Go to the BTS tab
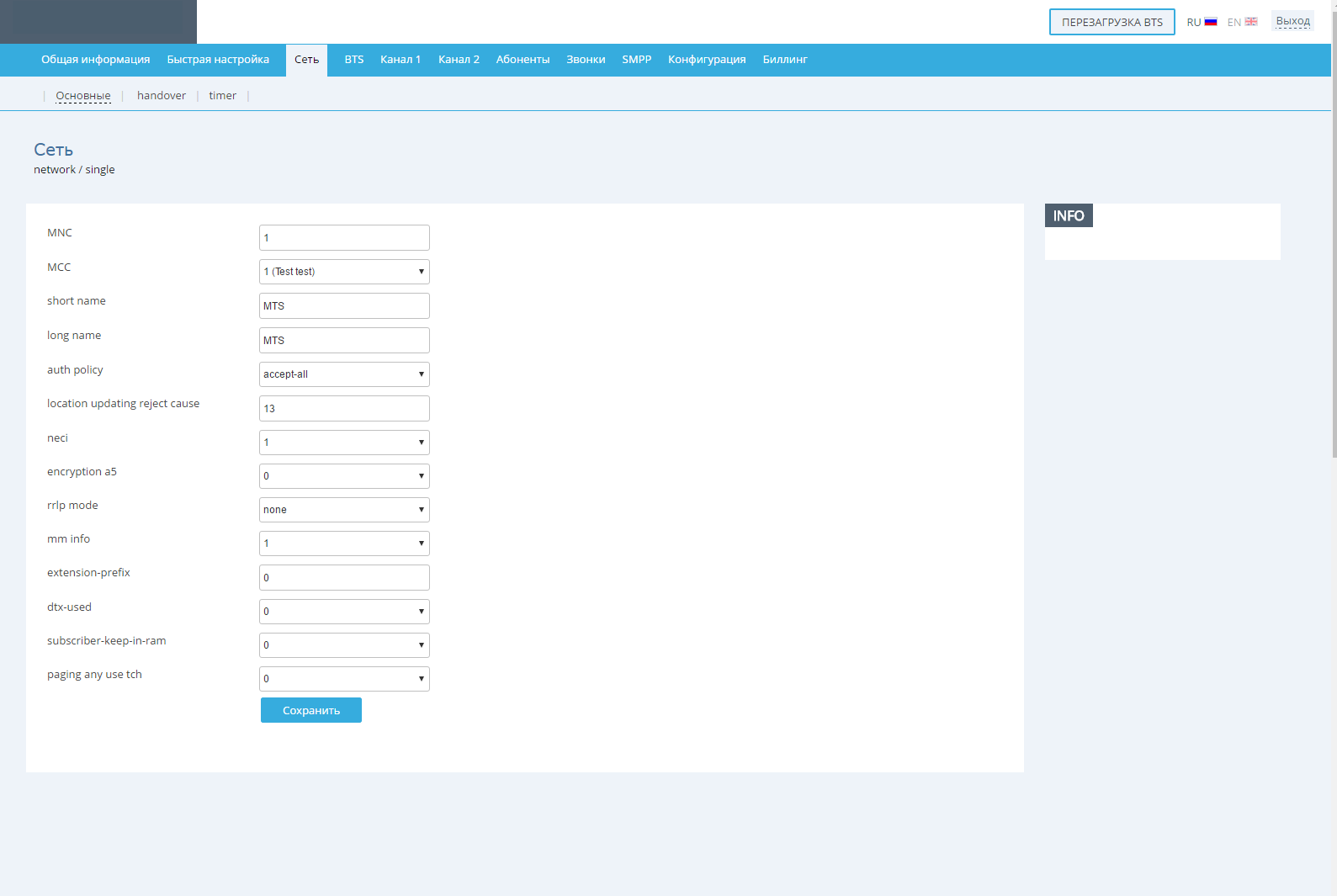This screenshot has width=1337, height=896. tap(354, 60)
